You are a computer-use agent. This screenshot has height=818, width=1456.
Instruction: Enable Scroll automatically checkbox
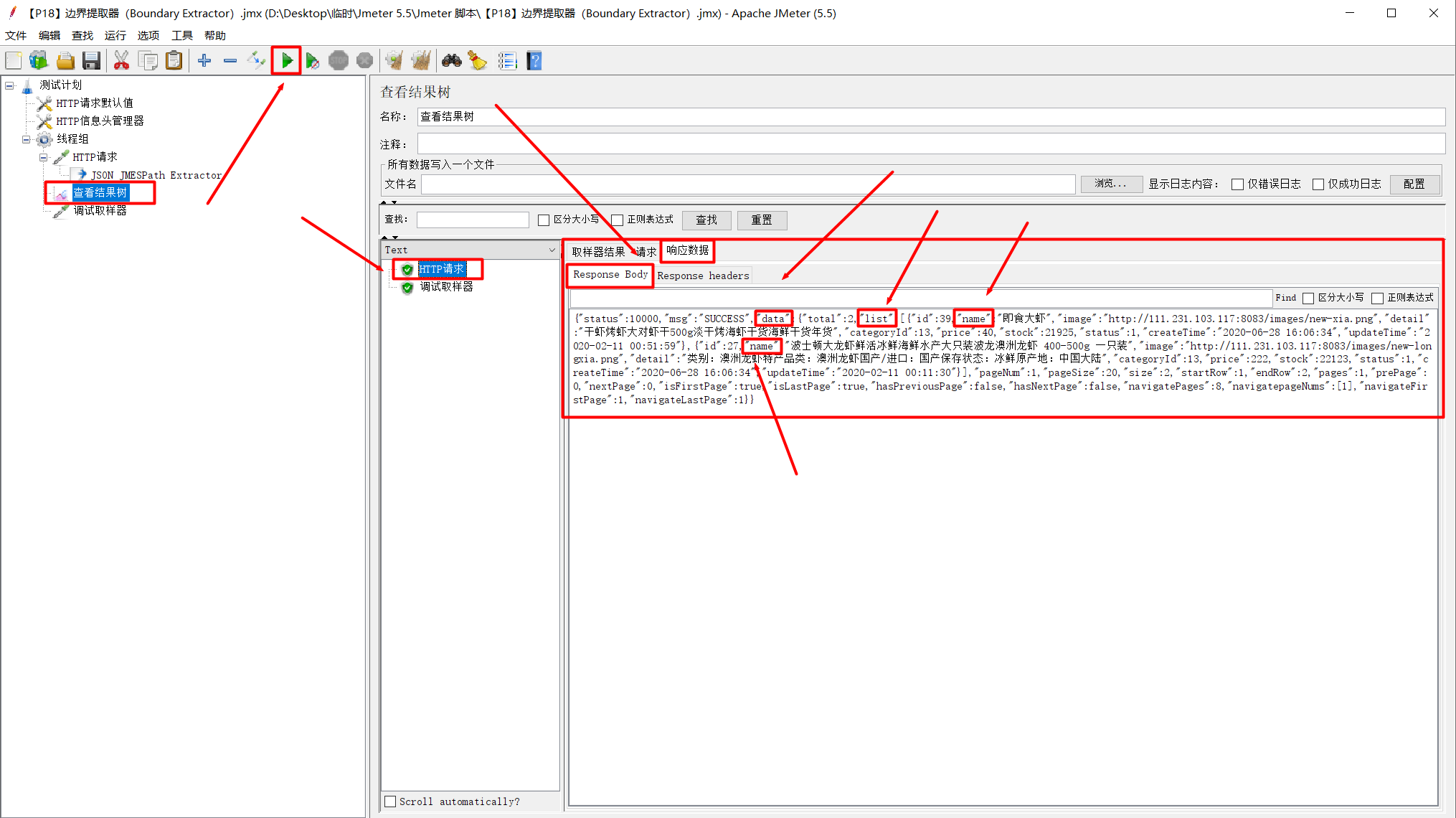[x=390, y=801]
